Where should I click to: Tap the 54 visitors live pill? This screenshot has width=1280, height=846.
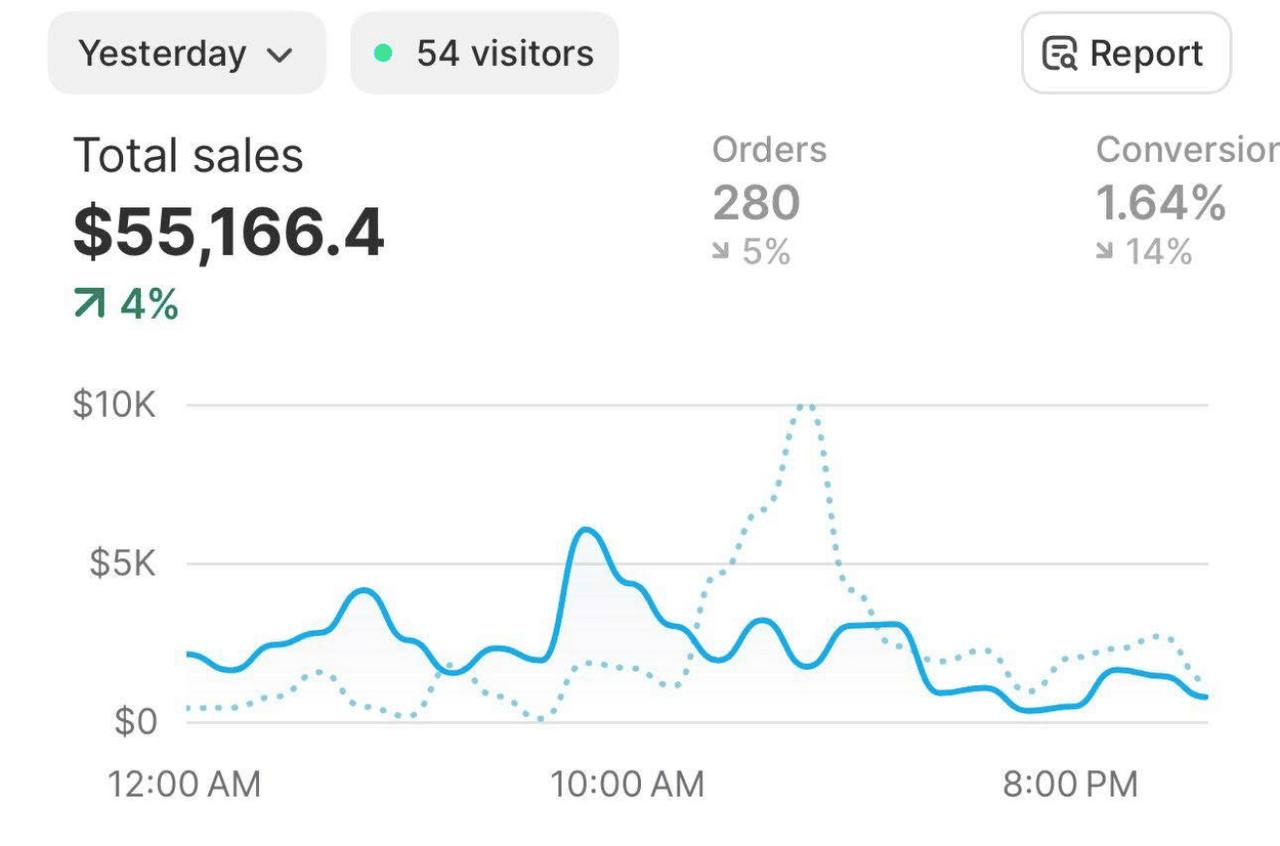[x=485, y=53]
